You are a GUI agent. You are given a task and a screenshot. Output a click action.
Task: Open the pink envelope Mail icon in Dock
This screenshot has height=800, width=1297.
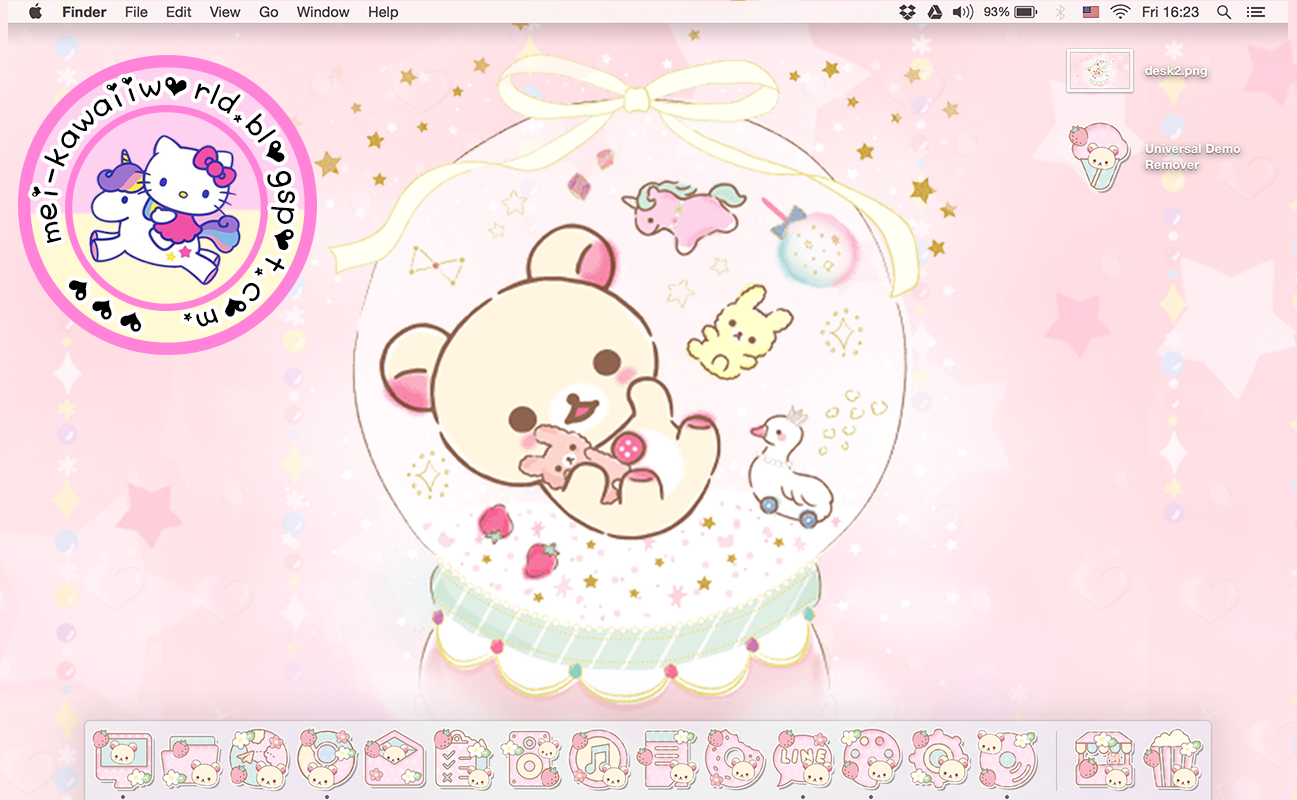tap(394, 759)
